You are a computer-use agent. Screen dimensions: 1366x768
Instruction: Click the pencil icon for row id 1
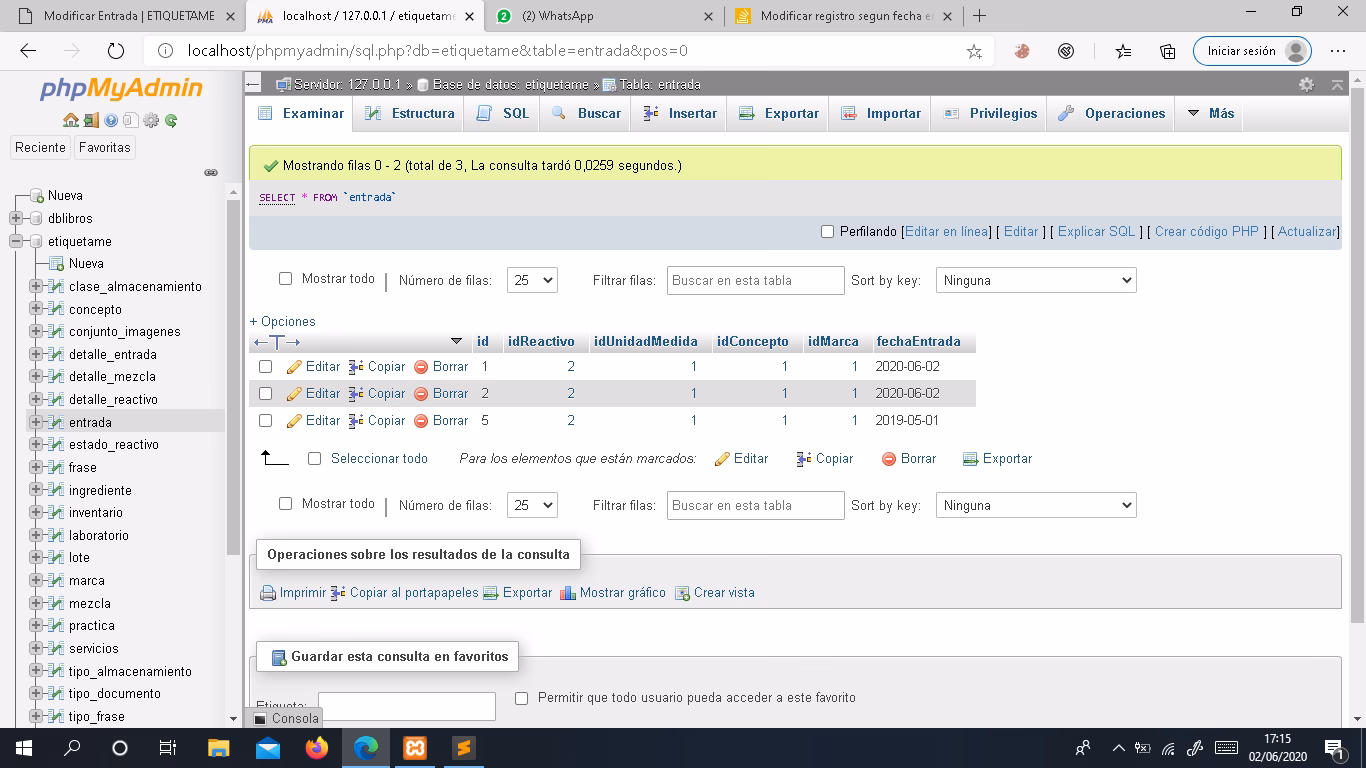(294, 367)
